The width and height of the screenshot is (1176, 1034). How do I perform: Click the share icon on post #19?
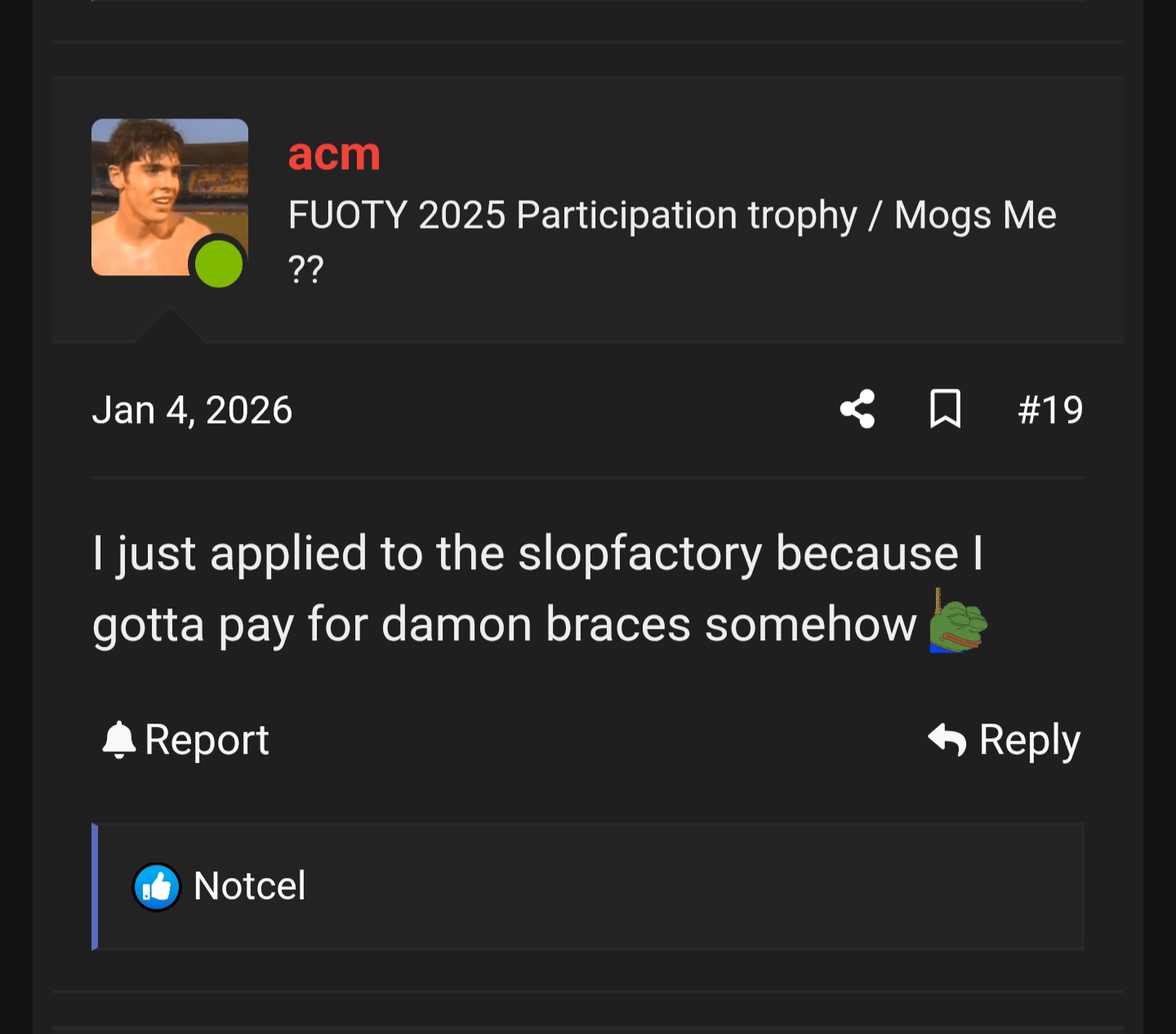coord(857,409)
